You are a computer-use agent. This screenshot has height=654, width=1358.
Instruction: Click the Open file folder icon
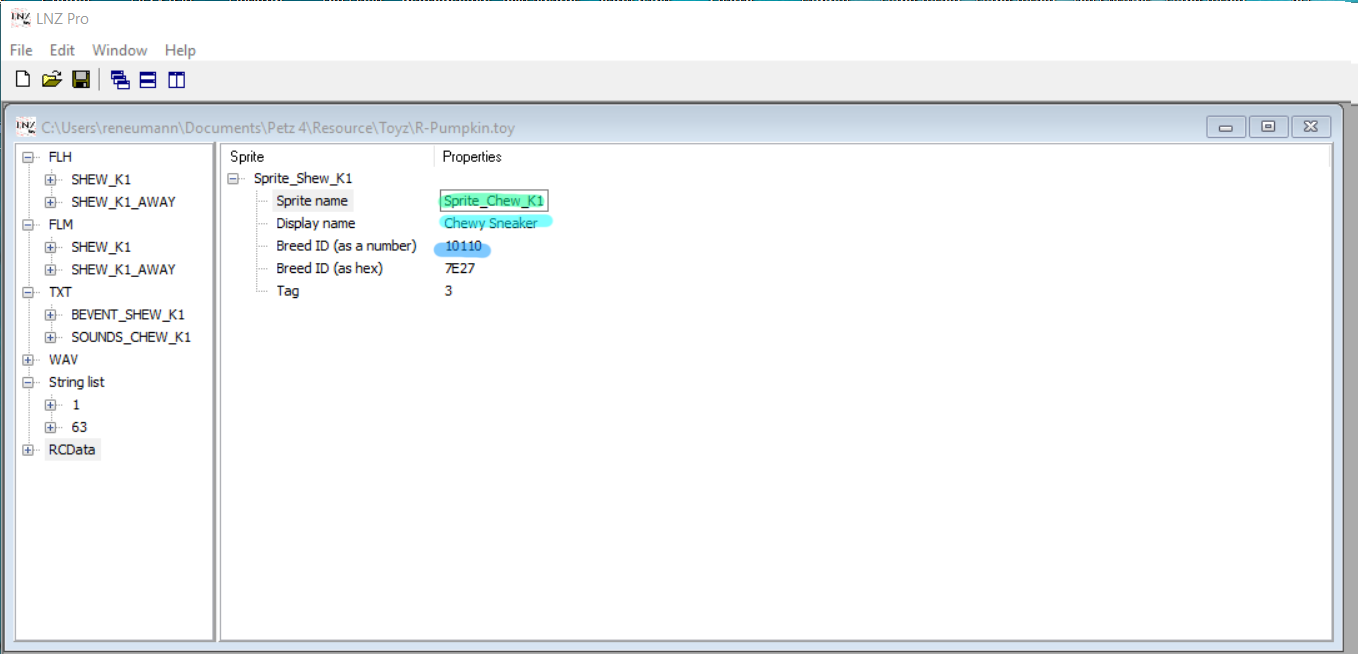point(52,80)
